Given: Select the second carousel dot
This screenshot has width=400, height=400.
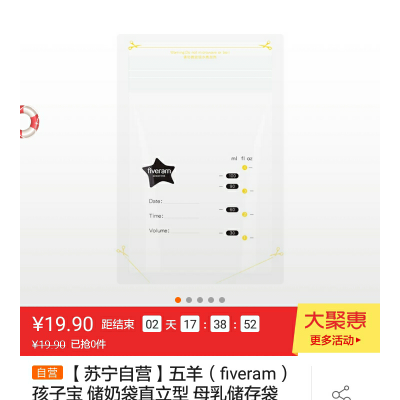Looking at the screenshot, I should [x=189, y=300].
